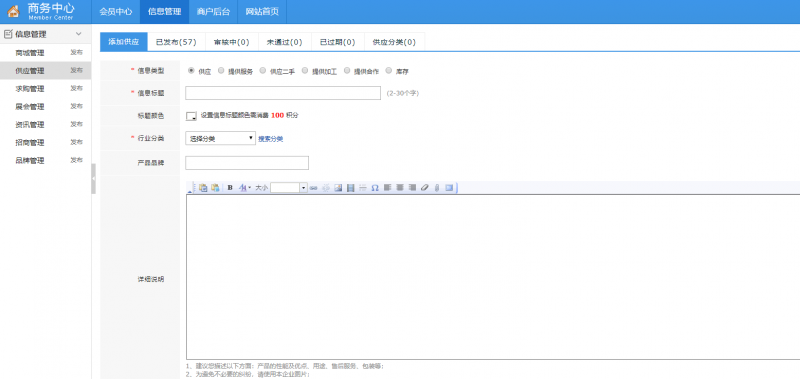Viewport: 800px width, 379px height.
Task: Click 发布 next to 展会管理
Action: (x=77, y=106)
